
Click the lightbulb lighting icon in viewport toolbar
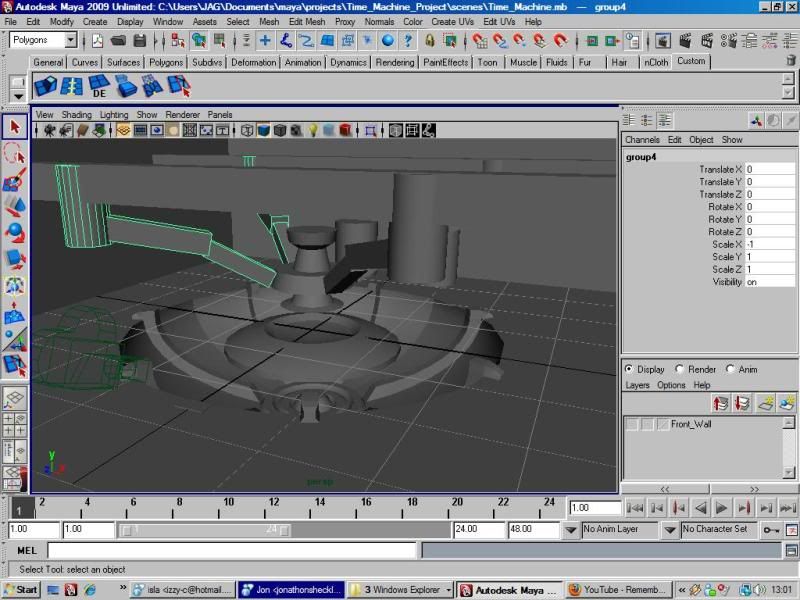tap(312, 130)
